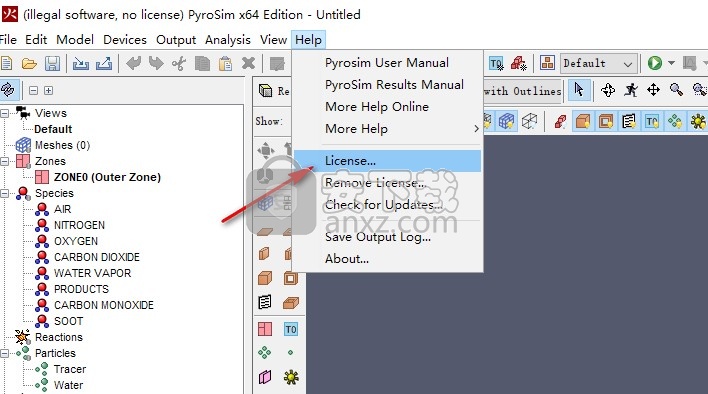Select ZONE0 (Outer Zone) item
Viewport: 708px width, 394px height.
[107, 177]
